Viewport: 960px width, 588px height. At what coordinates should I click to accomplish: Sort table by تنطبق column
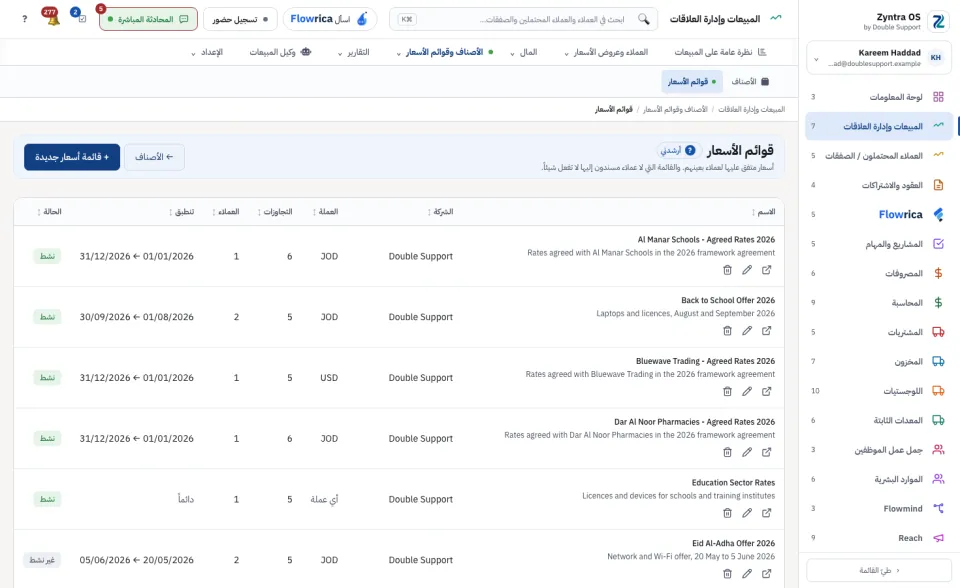click(x=181, y=212)
